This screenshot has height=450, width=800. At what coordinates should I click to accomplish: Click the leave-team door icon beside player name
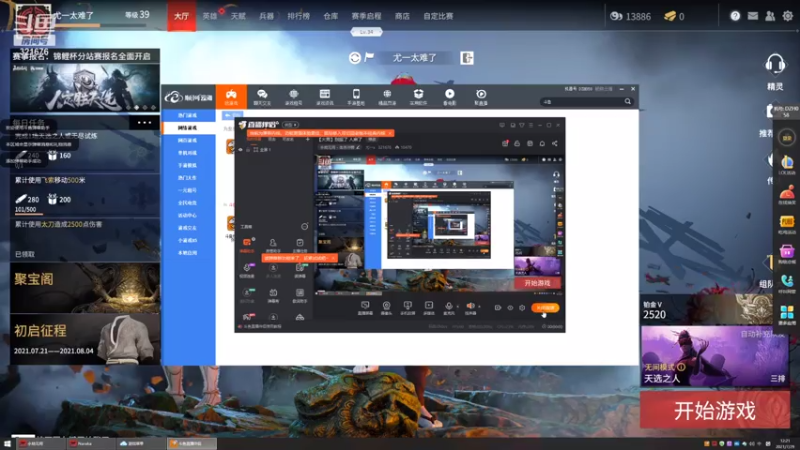click(467, 58)
